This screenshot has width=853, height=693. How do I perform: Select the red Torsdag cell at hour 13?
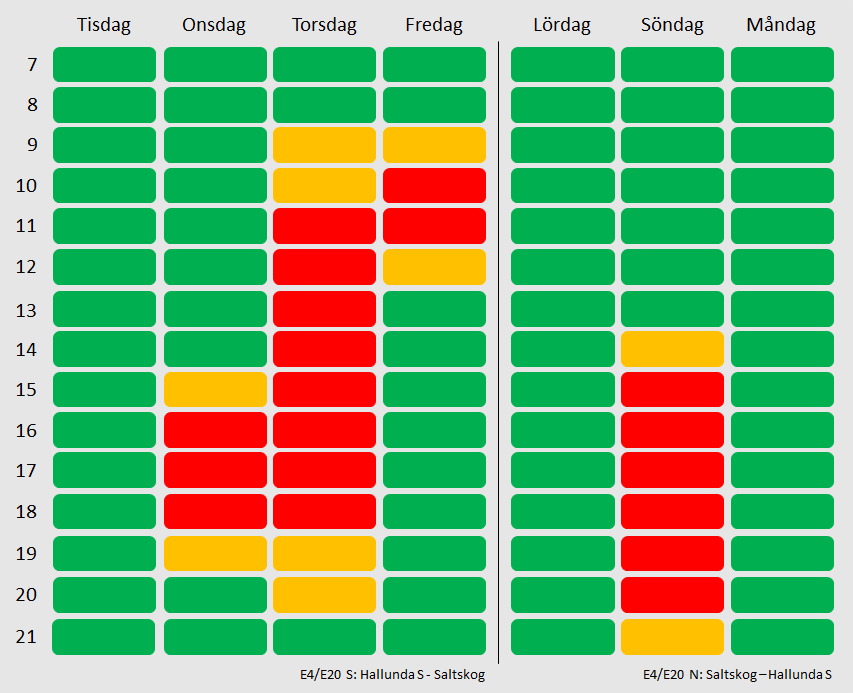click(324, 309)
